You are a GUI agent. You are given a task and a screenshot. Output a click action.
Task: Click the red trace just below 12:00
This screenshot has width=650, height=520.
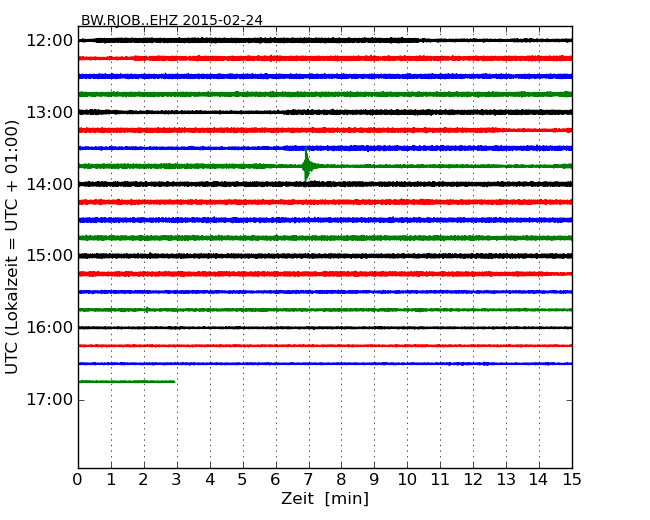(x=325, y=58)
